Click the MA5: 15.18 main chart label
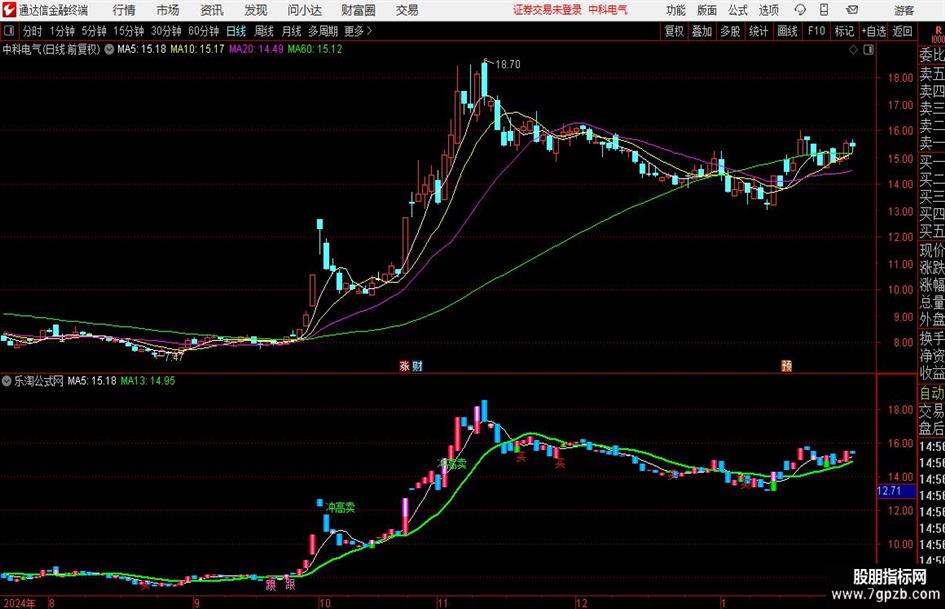945x609 pixels. (142, 49)
